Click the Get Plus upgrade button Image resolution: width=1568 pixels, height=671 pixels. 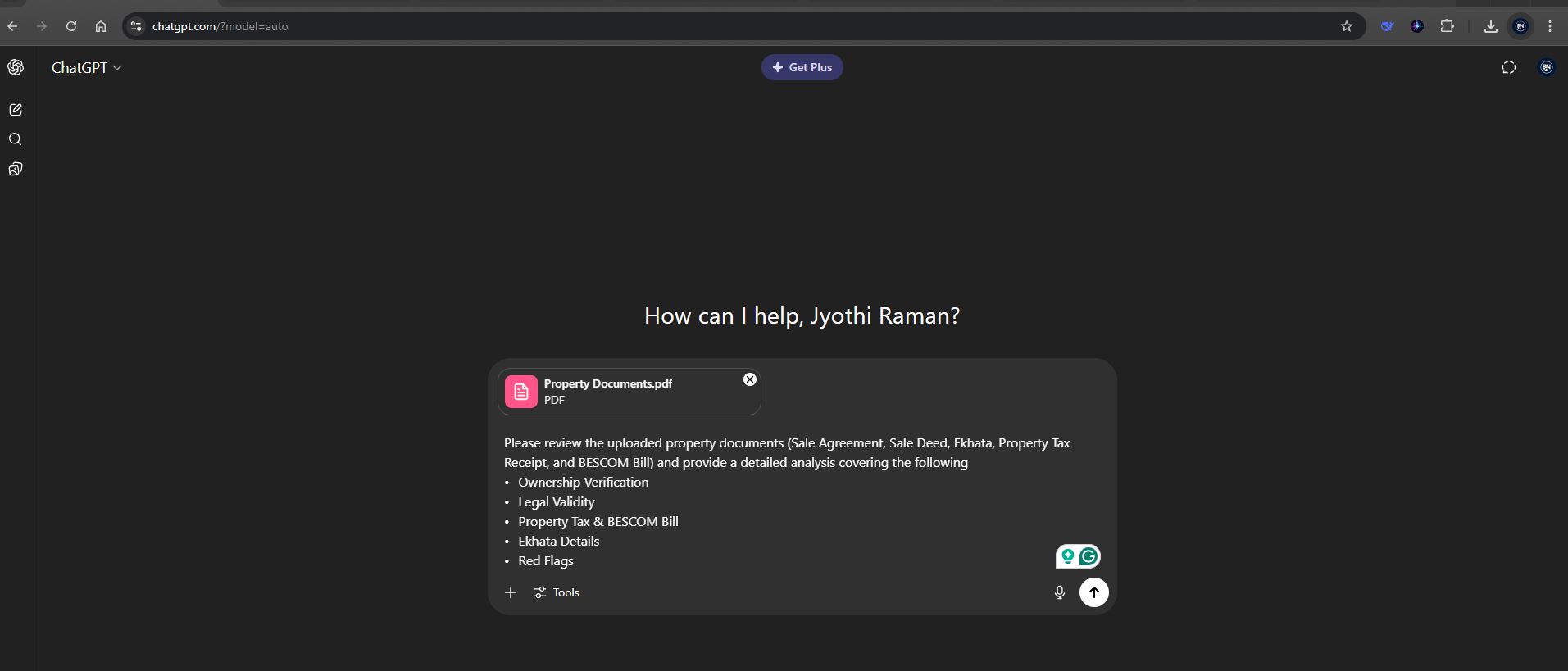coord(802,67)
